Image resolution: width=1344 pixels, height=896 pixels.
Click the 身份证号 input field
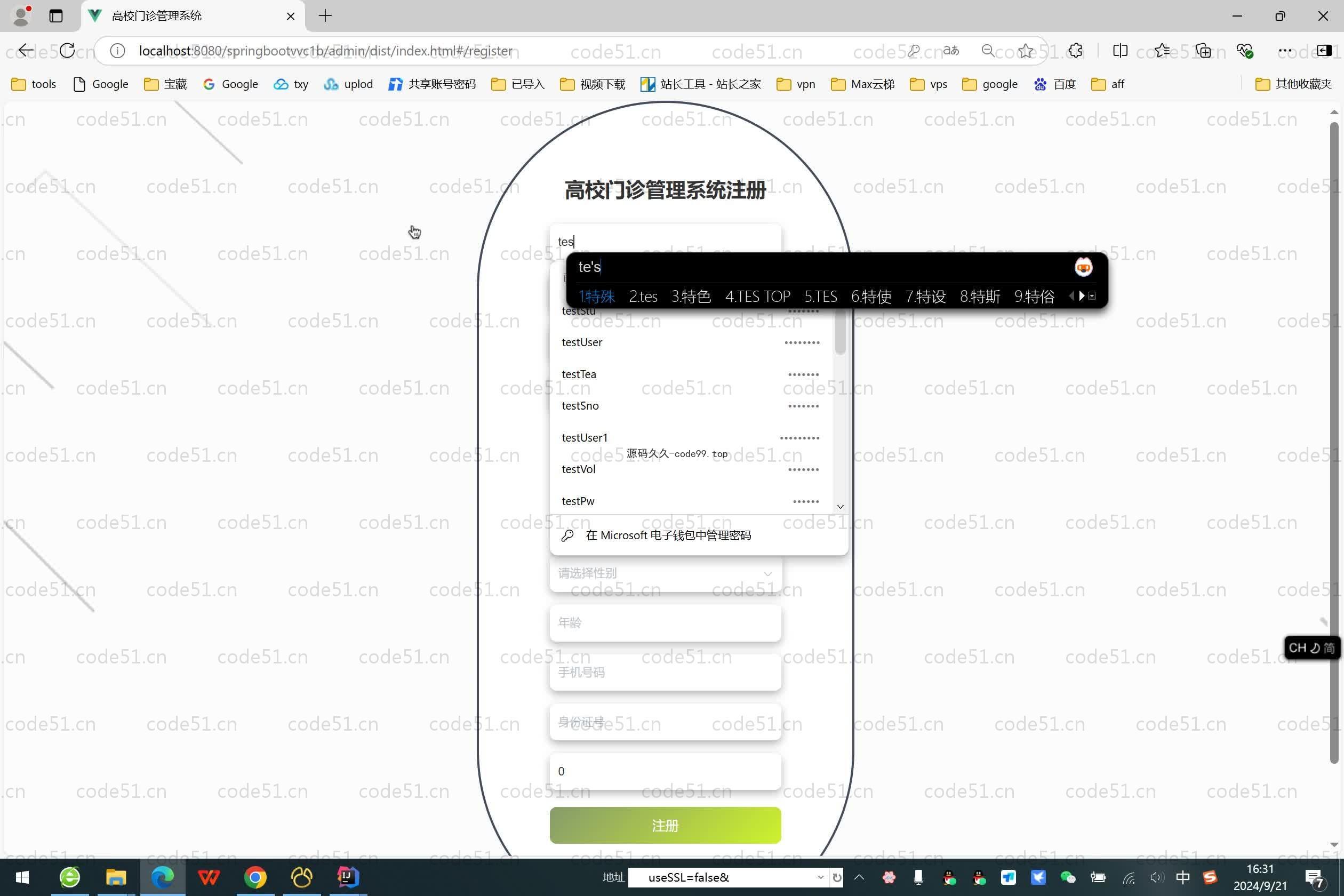pyautogui.click(x=665, y=722)
